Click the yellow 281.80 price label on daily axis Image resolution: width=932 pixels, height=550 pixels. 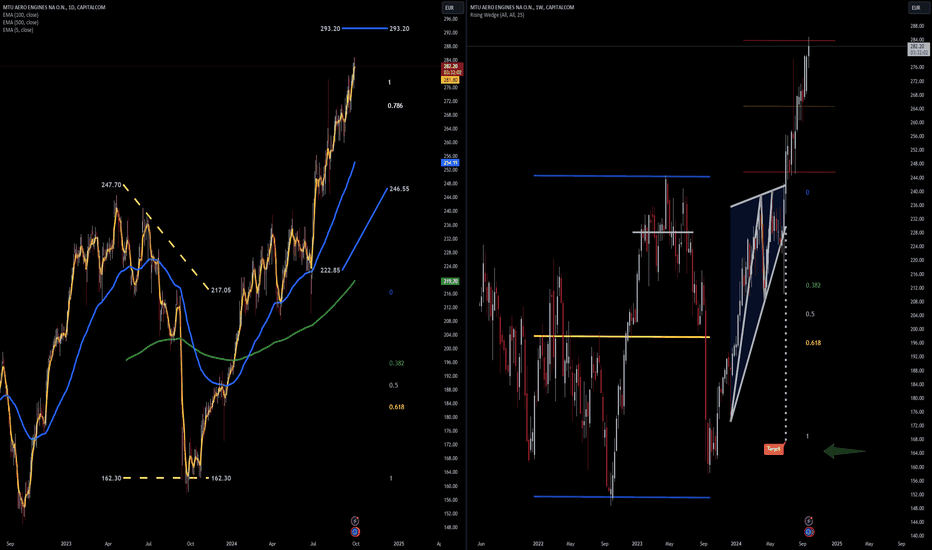click(x=450, y=80)
